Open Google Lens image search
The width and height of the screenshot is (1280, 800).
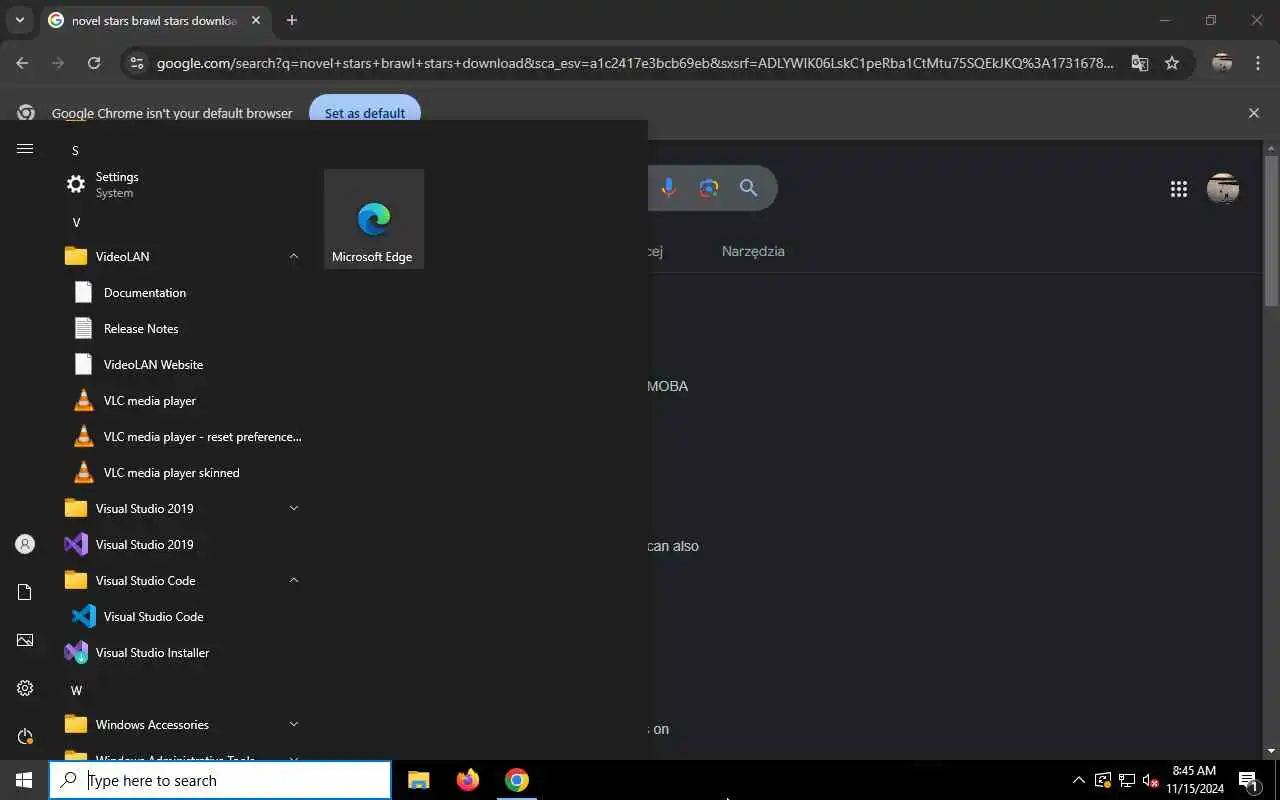click(709, 187)
